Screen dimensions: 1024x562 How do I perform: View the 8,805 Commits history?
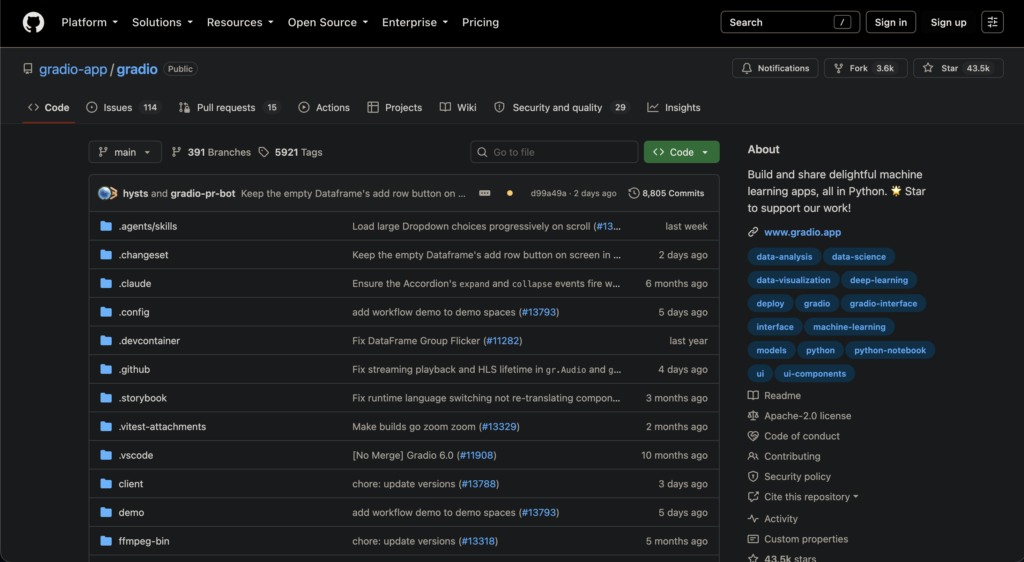[x=666, y=193]
